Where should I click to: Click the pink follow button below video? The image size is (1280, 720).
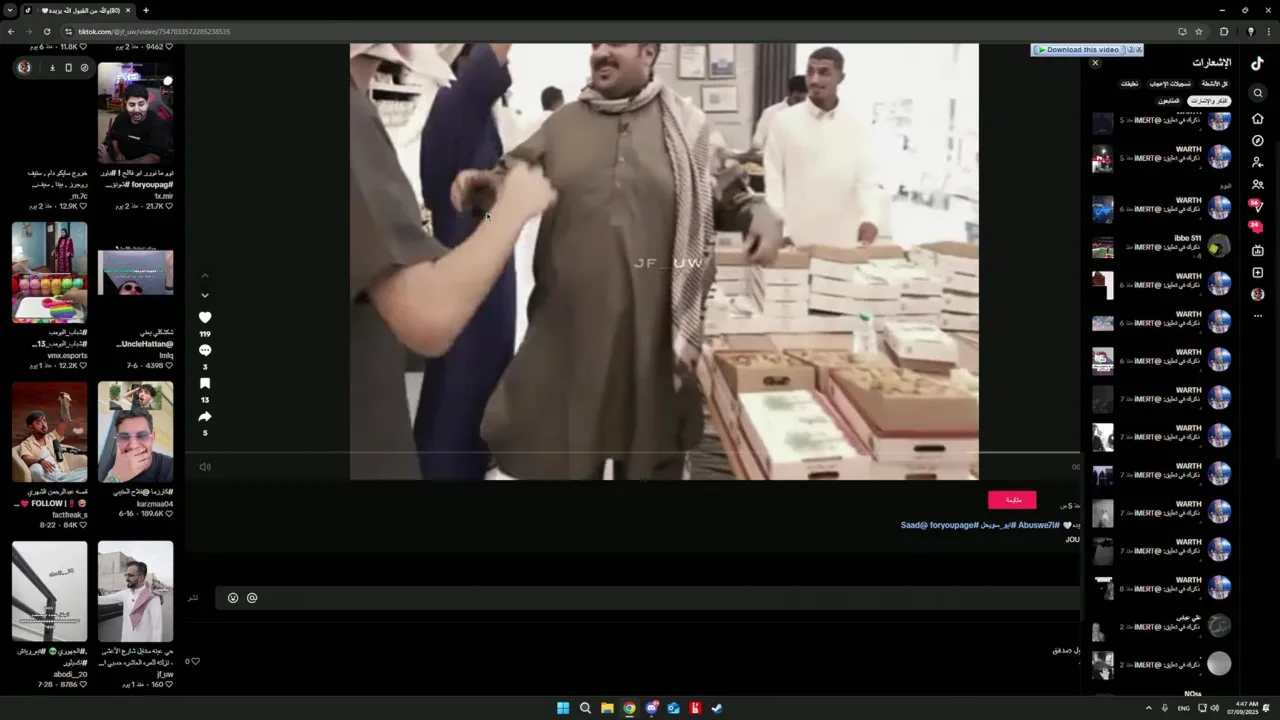pyautogui.click(x=1012, y=500)
